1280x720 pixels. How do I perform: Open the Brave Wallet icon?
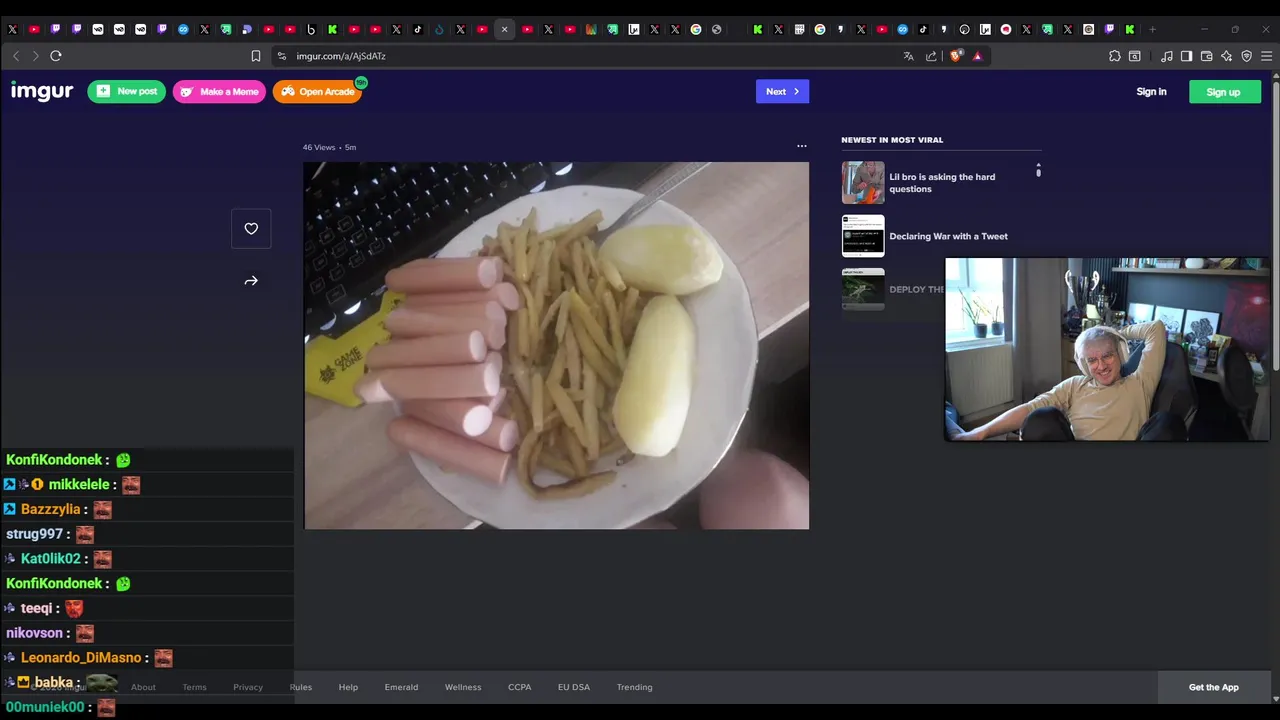click(x=1206, y=56)
